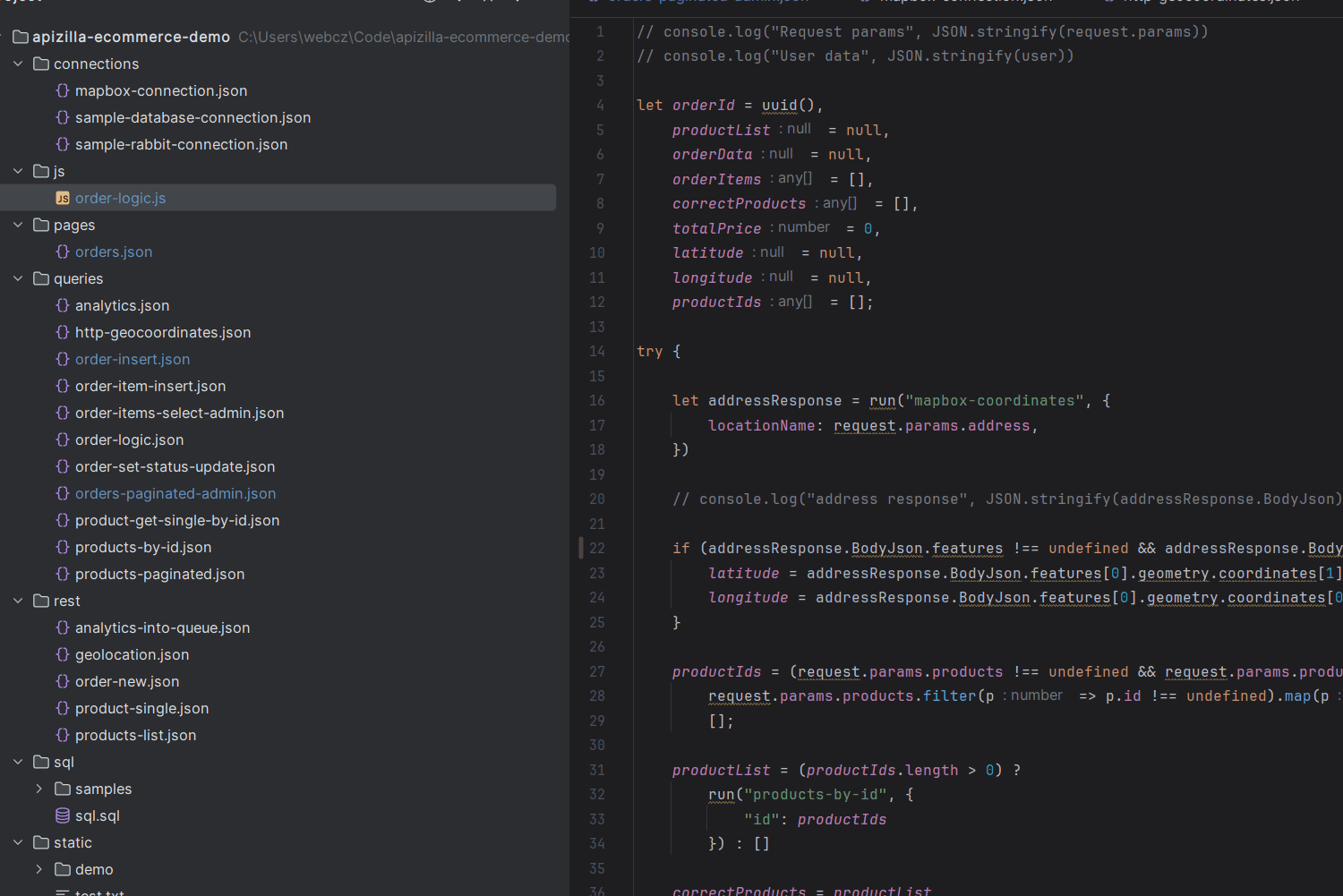Click the change marker beside line 22
Viewport: 1343px width, 896px height.
pos(581,548)
